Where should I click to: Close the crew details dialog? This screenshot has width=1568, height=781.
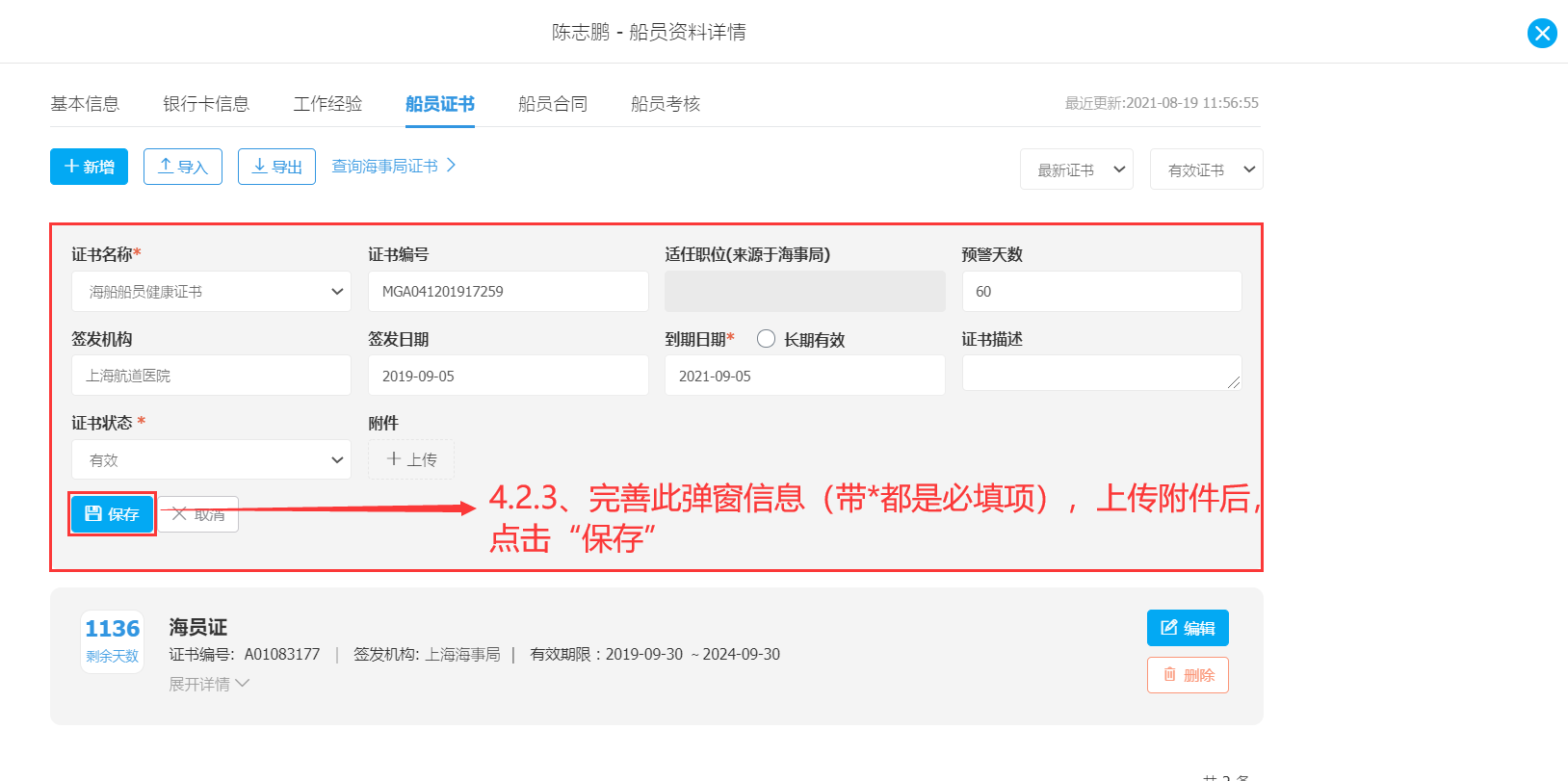[x=1542, y=34]
